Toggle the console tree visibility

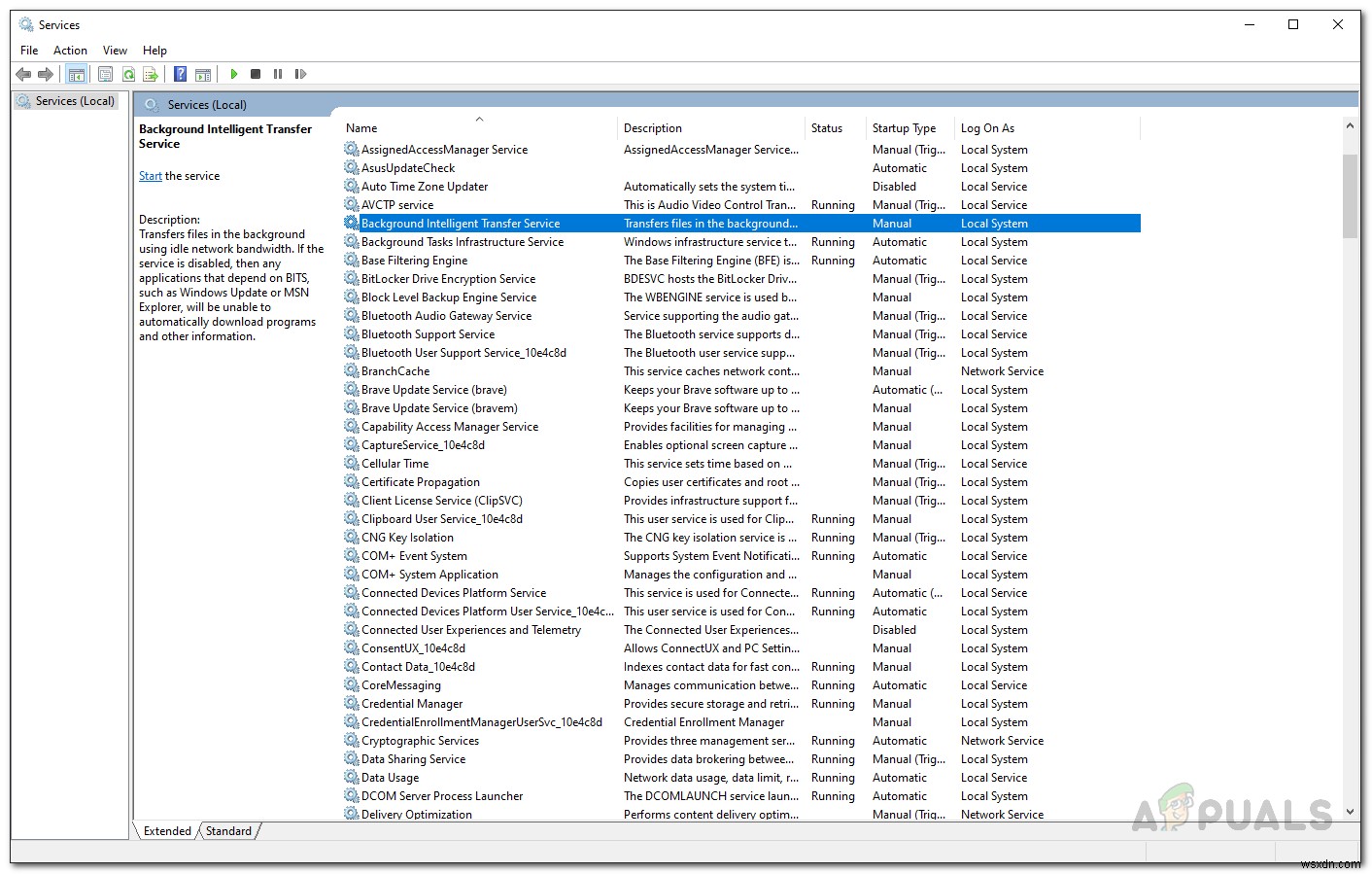click(x=77, y=74)
